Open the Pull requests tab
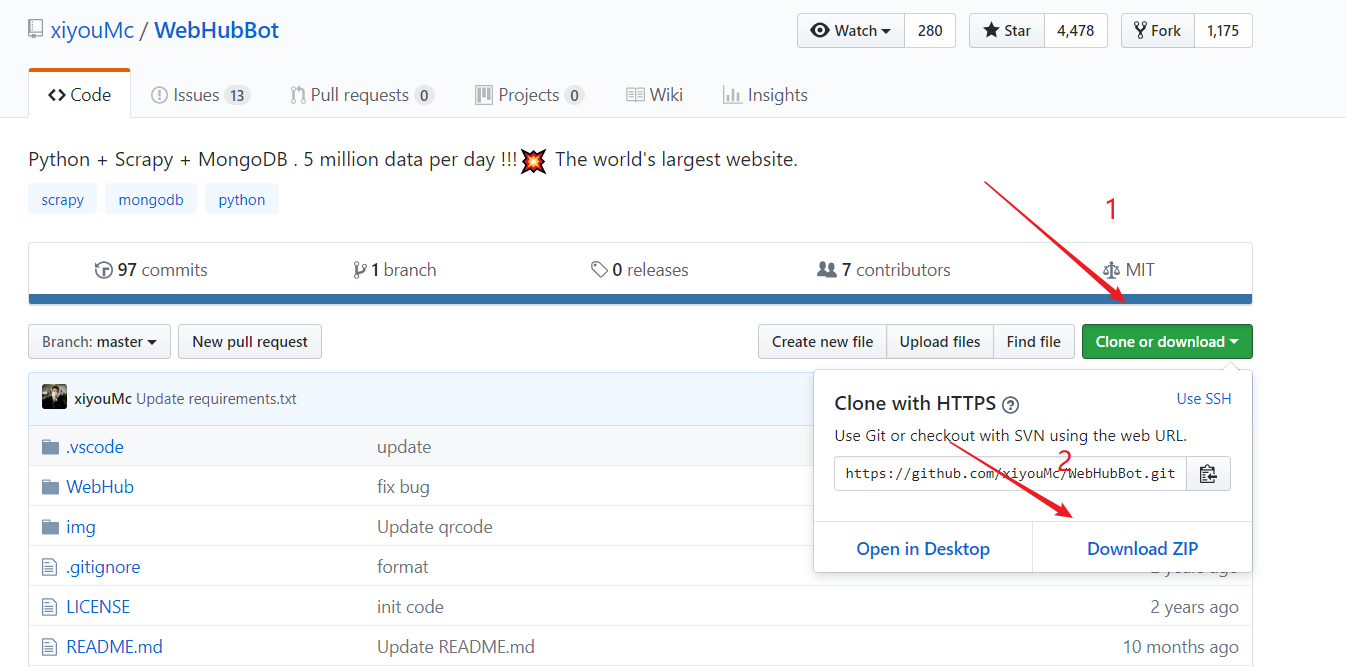The height and width of the screenshot is (667, 1346). (362, 95)
